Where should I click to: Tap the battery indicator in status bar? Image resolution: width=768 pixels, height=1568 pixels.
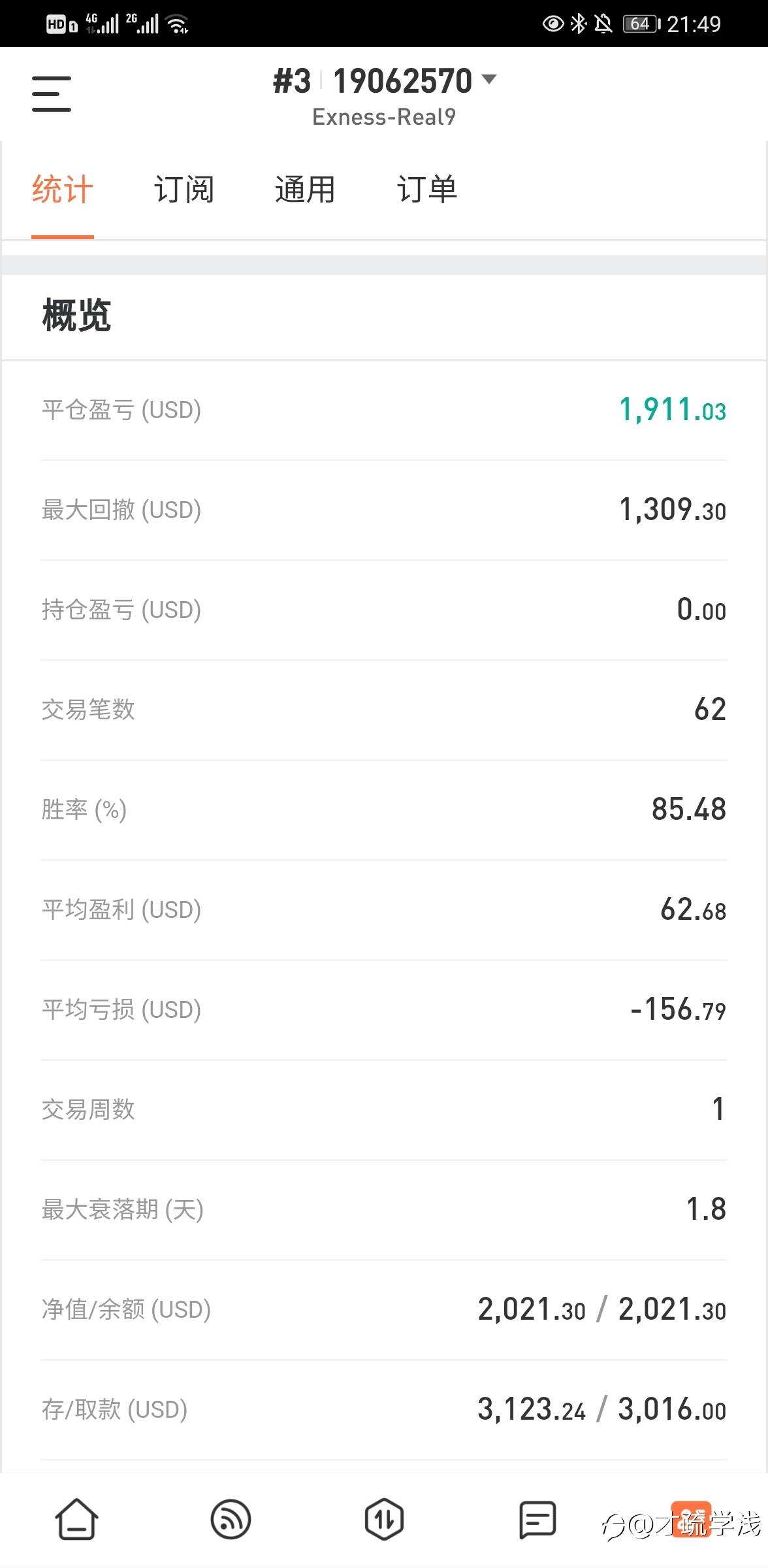[x=641, y=24]
